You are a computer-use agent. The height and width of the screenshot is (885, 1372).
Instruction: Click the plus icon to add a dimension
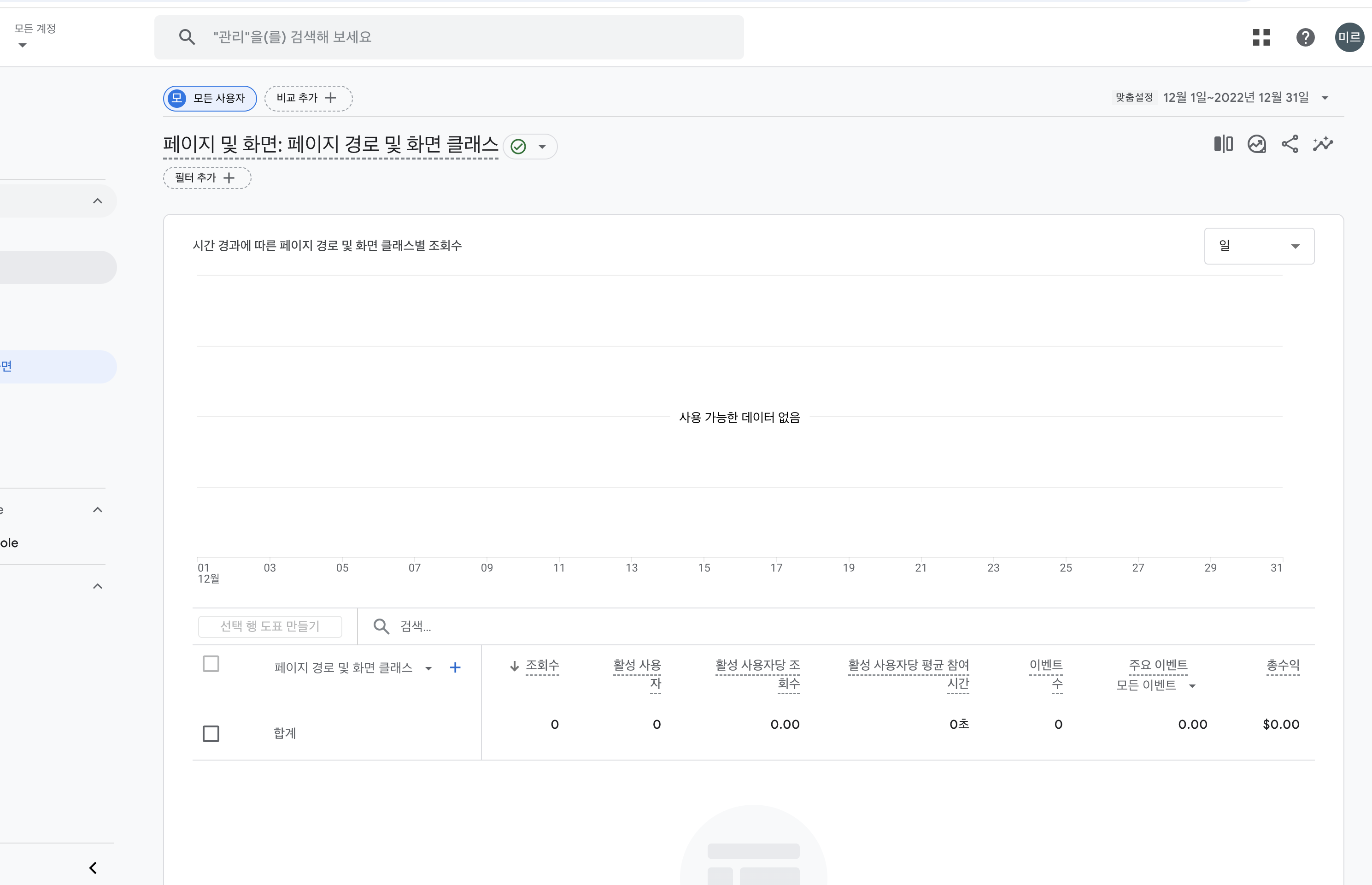pos(456,667)
